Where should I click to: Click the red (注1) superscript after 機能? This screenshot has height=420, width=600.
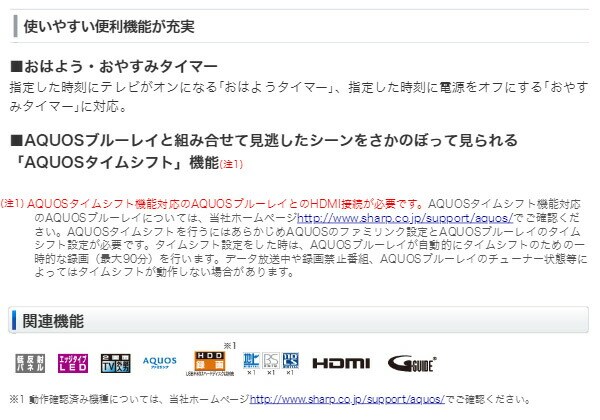(x=231, y=164)
